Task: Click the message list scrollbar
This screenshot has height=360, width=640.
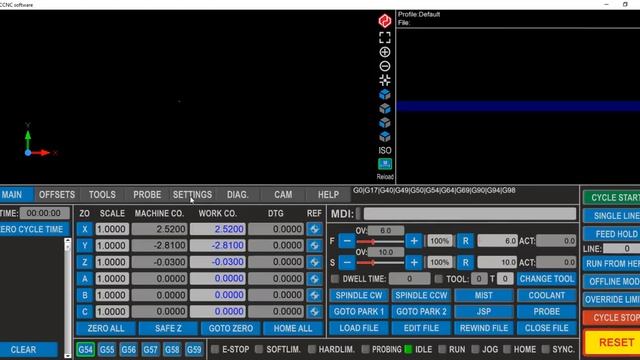Action: tap(67, 298)
